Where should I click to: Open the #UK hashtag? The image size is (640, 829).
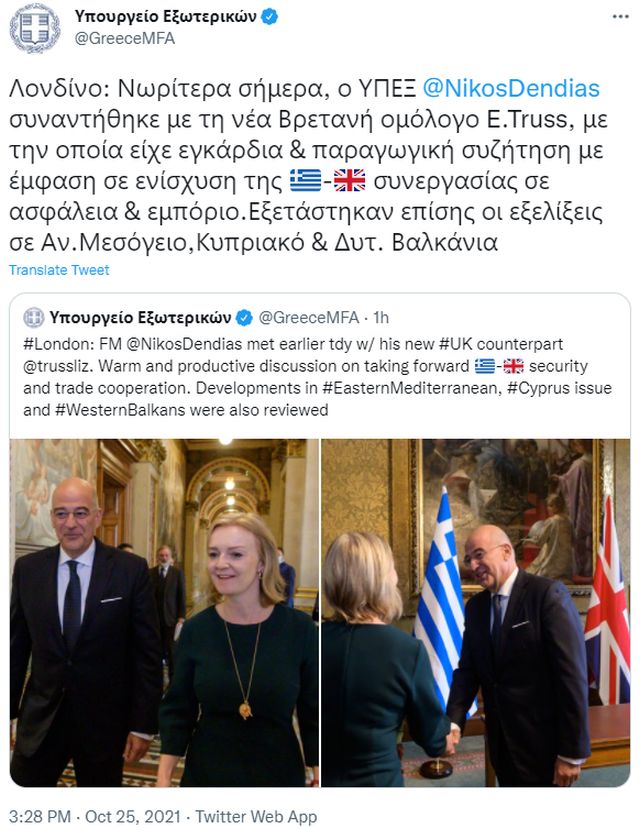456,344
